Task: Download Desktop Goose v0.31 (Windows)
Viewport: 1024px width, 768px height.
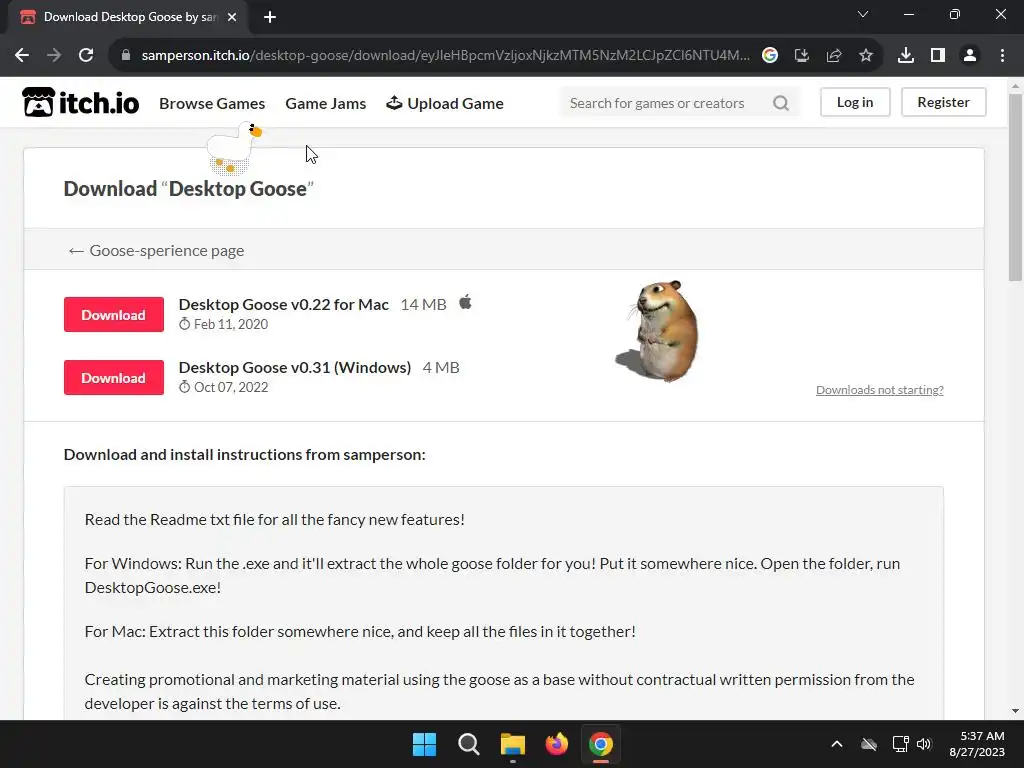Action: point(114,377)
